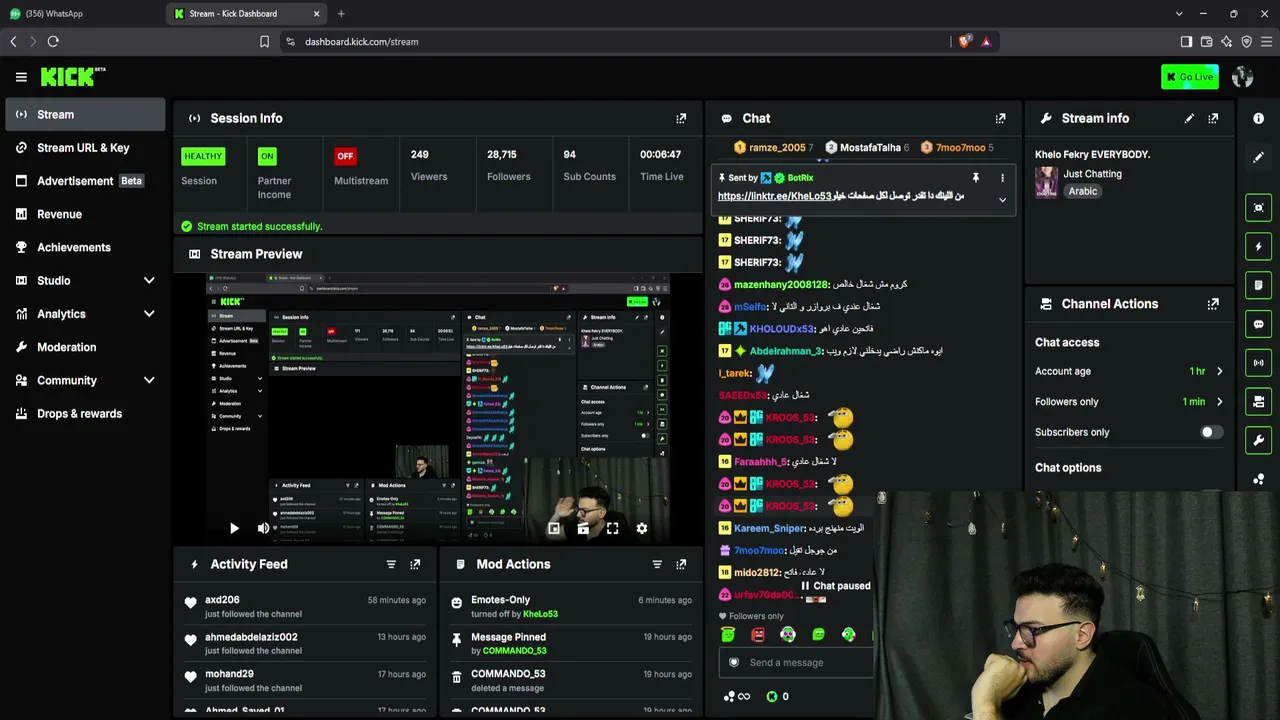This screenshot has height=720, width=1280.
Task: Toggle the channel actions widget icon
Action: click(1258, 402)
